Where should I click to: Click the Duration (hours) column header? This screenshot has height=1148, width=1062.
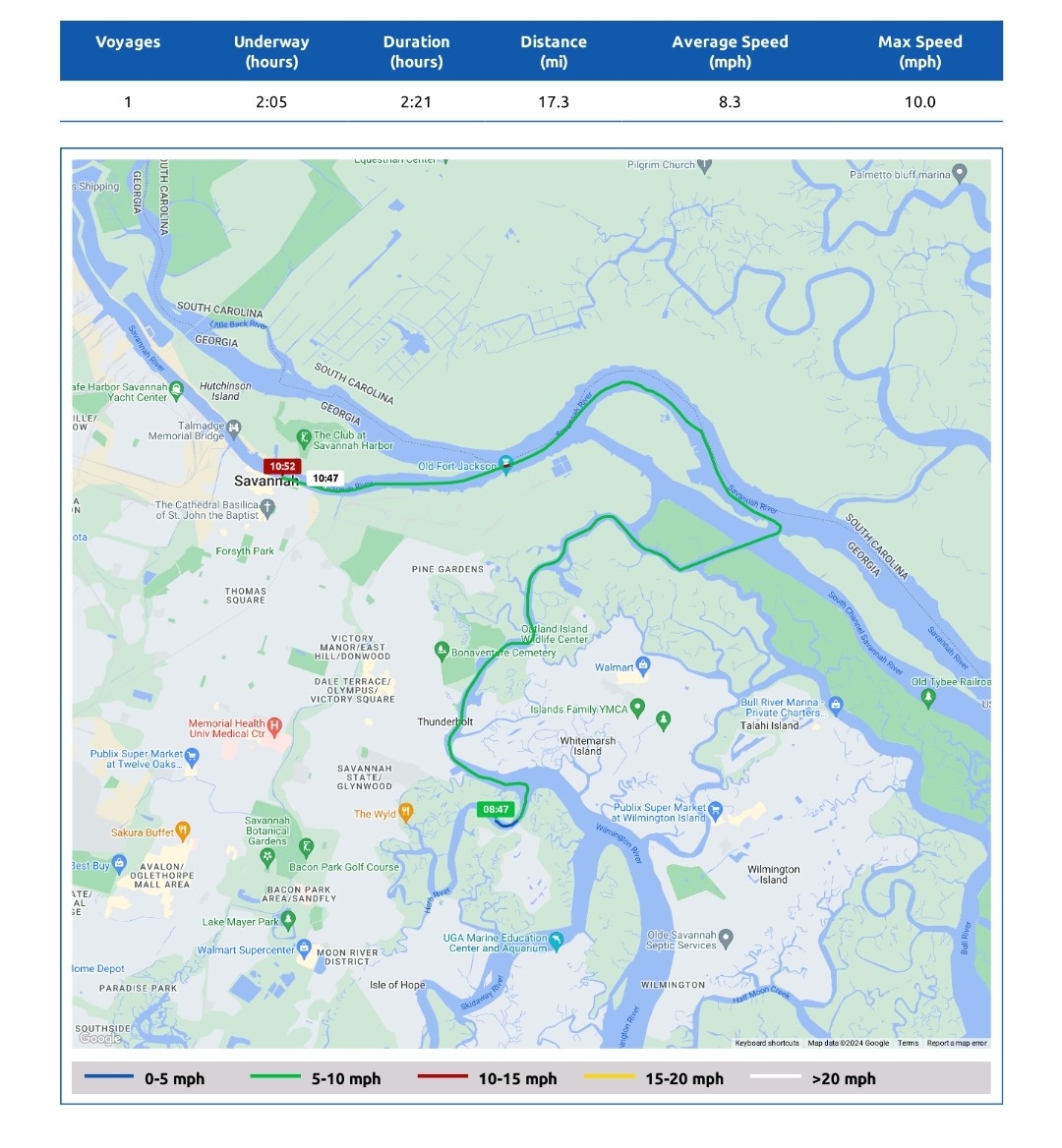click(416, 51)
